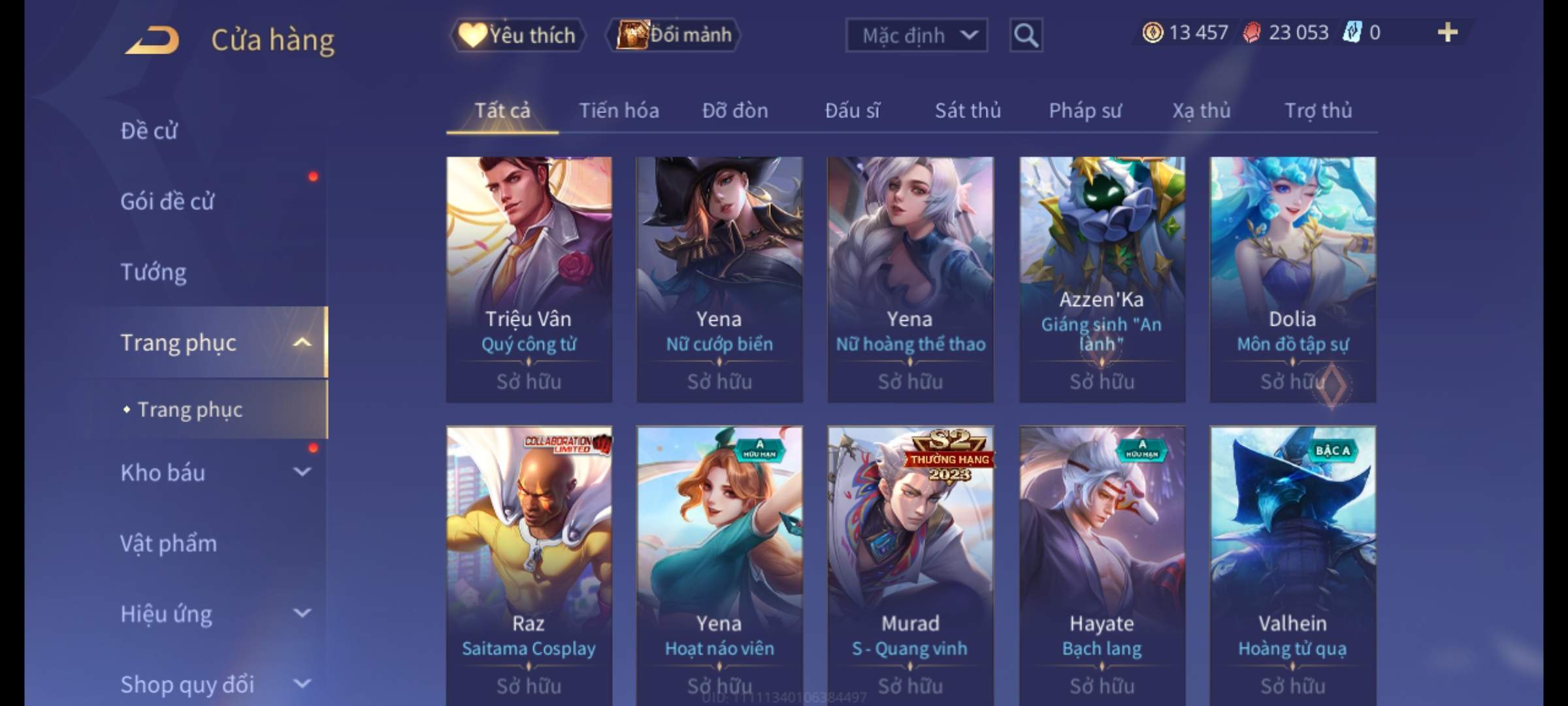1568x706 pixels.
Task: Select Raz Saitama Cosplay skin card
Action: click(529, 566)
